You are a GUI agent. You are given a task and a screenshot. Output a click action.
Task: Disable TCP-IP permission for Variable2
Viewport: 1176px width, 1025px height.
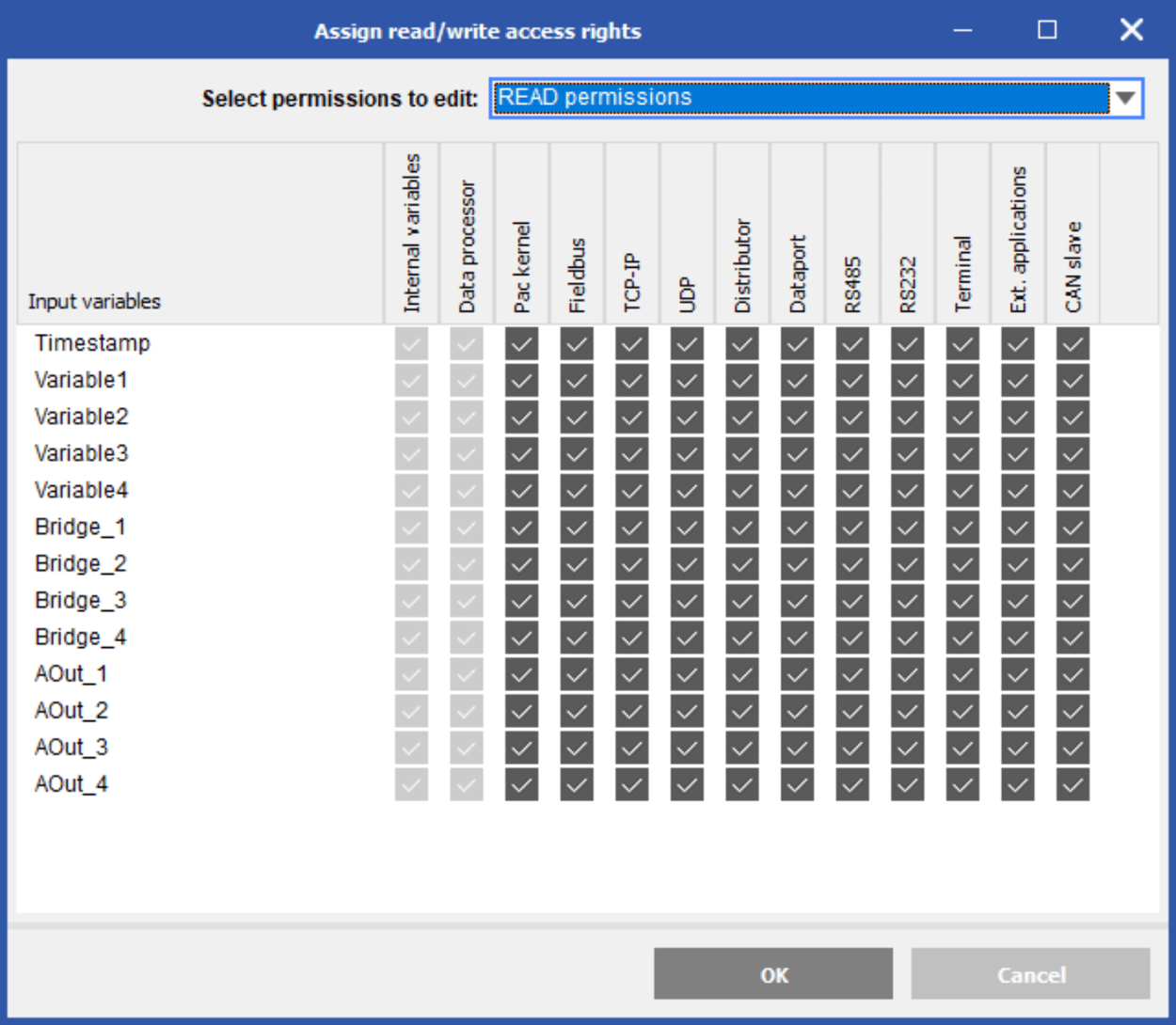coord(631,417)
